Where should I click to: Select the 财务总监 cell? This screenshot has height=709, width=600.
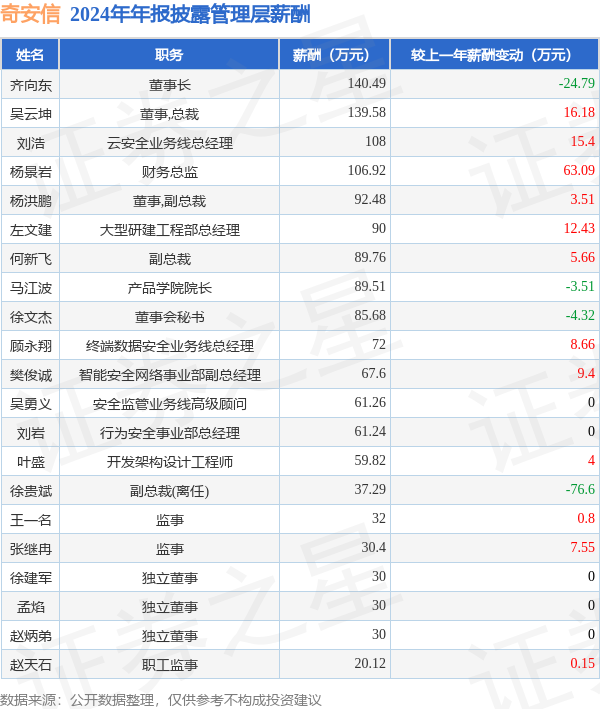170,172
